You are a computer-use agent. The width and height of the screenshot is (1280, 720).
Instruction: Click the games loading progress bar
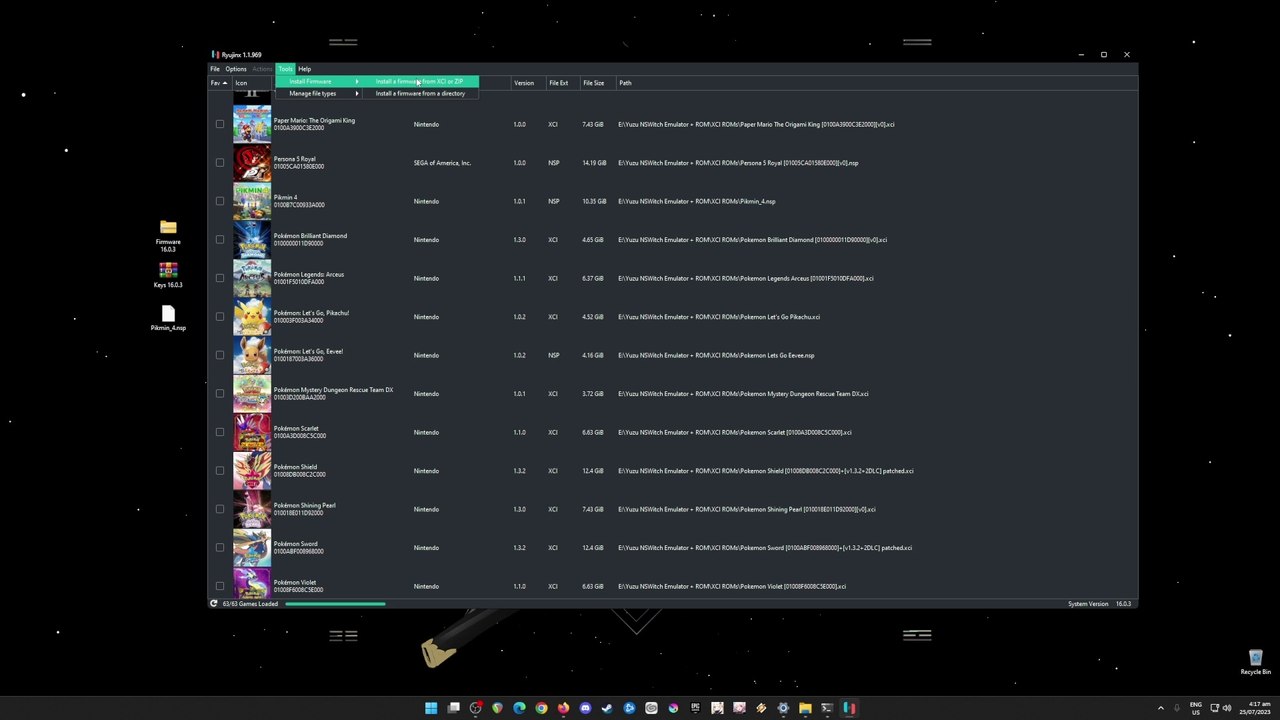(335, 604)
